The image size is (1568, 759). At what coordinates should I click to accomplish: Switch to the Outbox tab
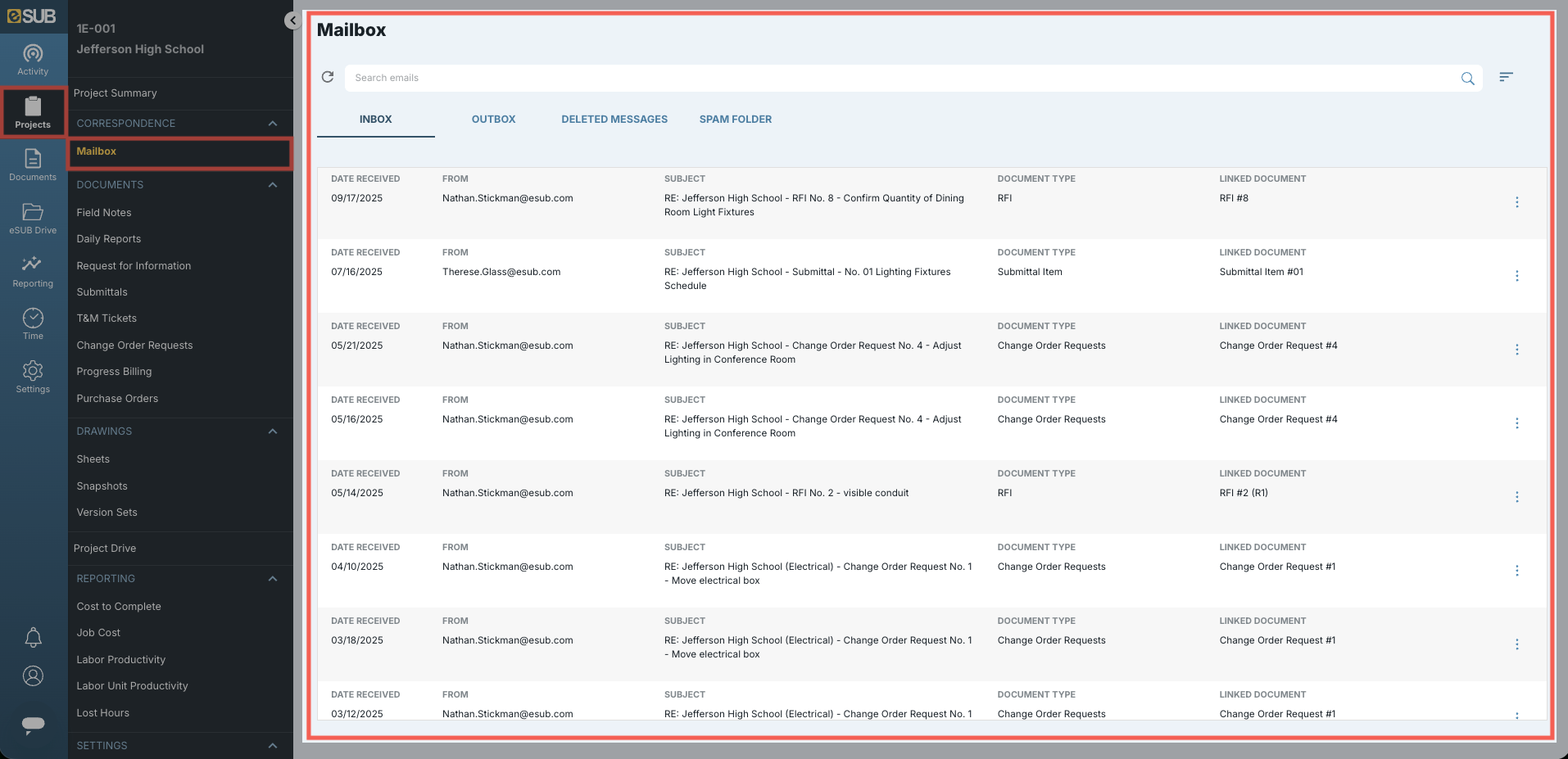tap(493, 120)
